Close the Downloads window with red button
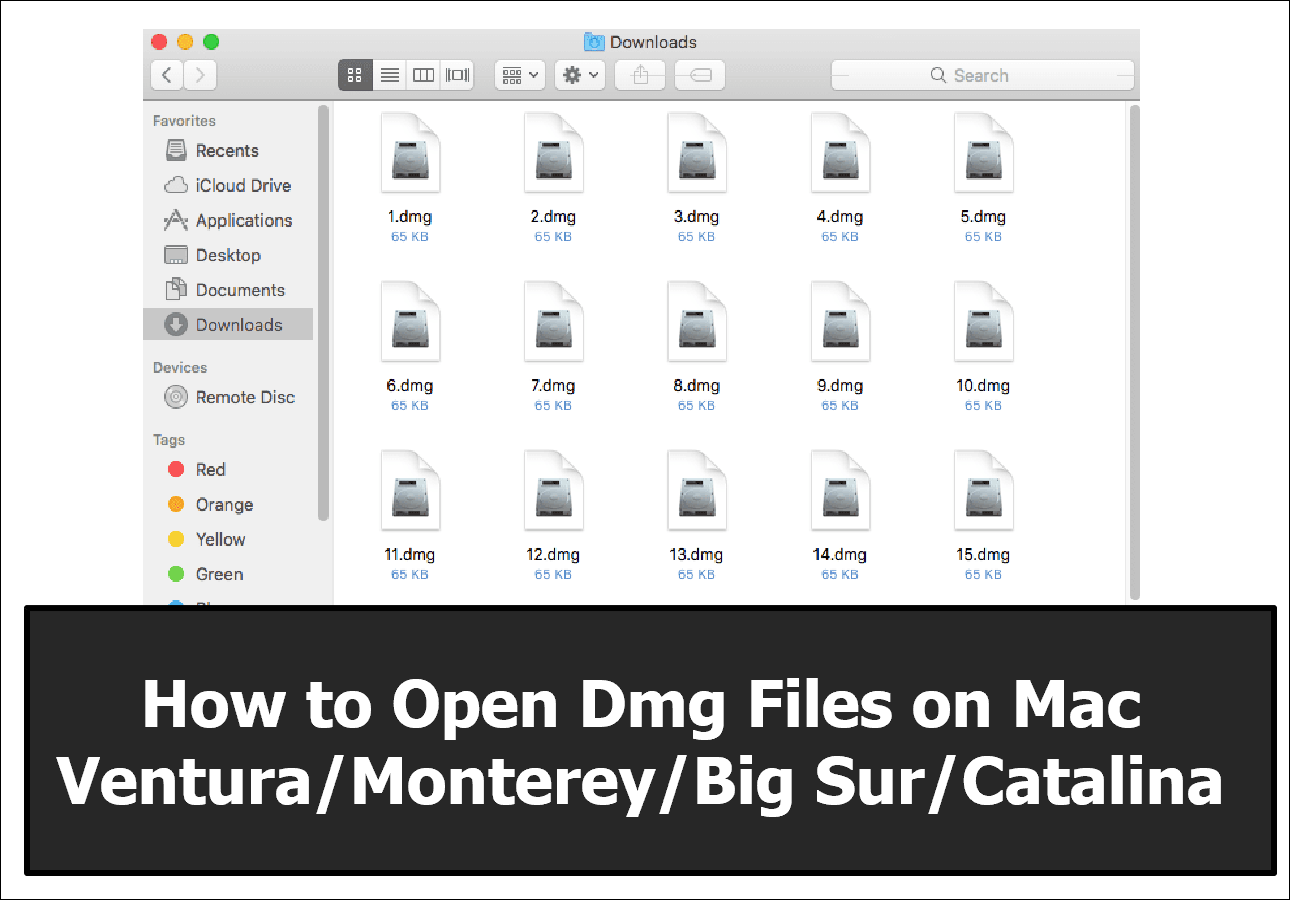Image resolution: width=1290 pixels, height=900 pixels. [x=159, y=42]
